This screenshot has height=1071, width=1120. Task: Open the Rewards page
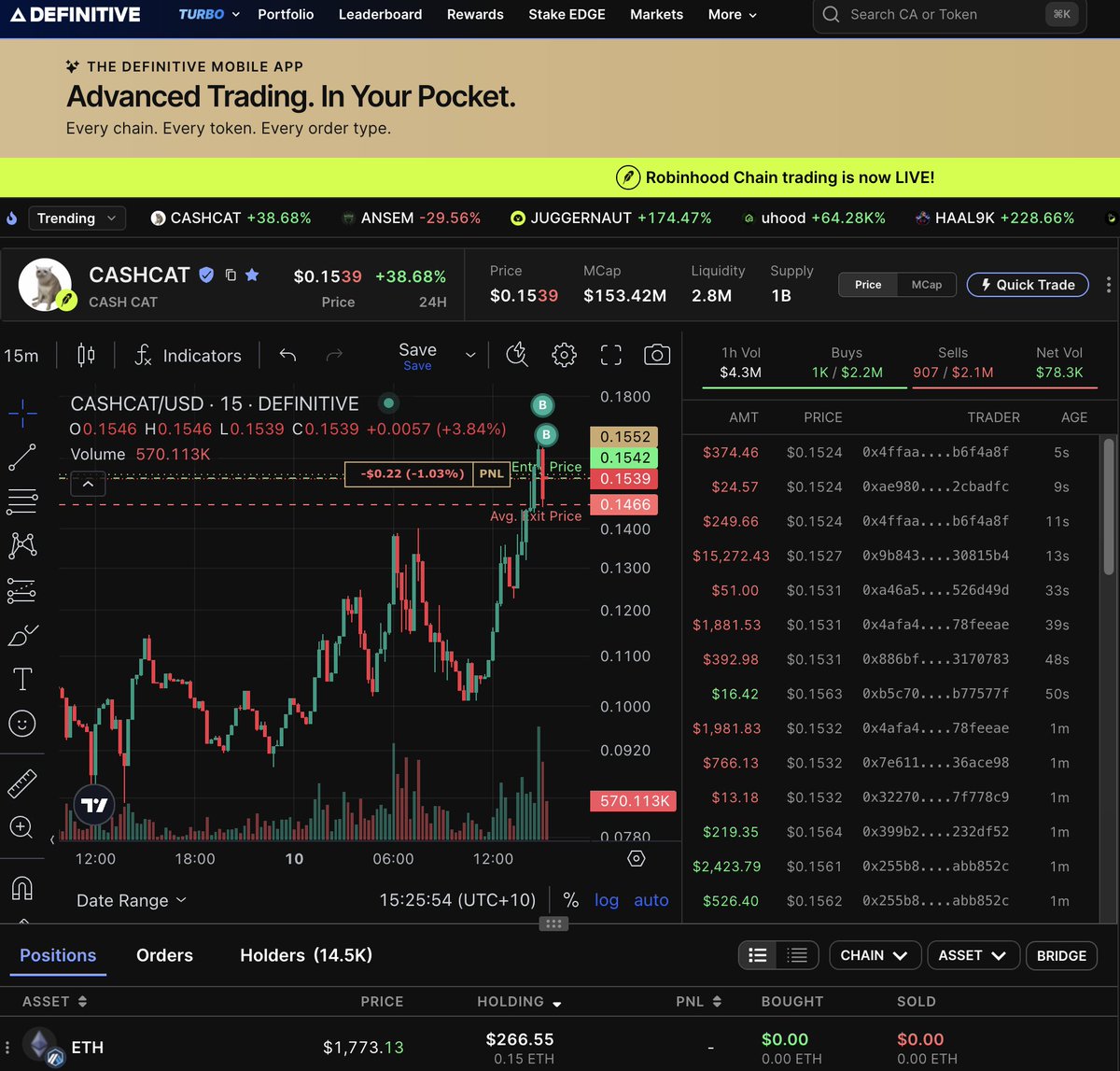tap(475, 15)
